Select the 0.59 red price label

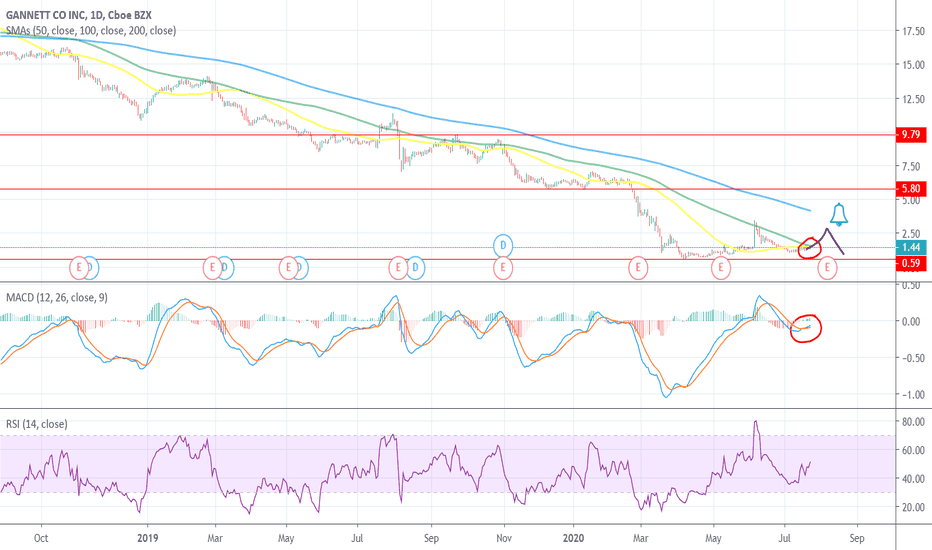click(x=911, y=263)
